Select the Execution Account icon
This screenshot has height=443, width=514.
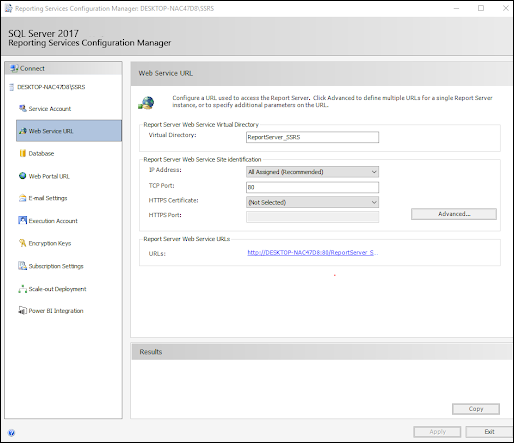22,220
